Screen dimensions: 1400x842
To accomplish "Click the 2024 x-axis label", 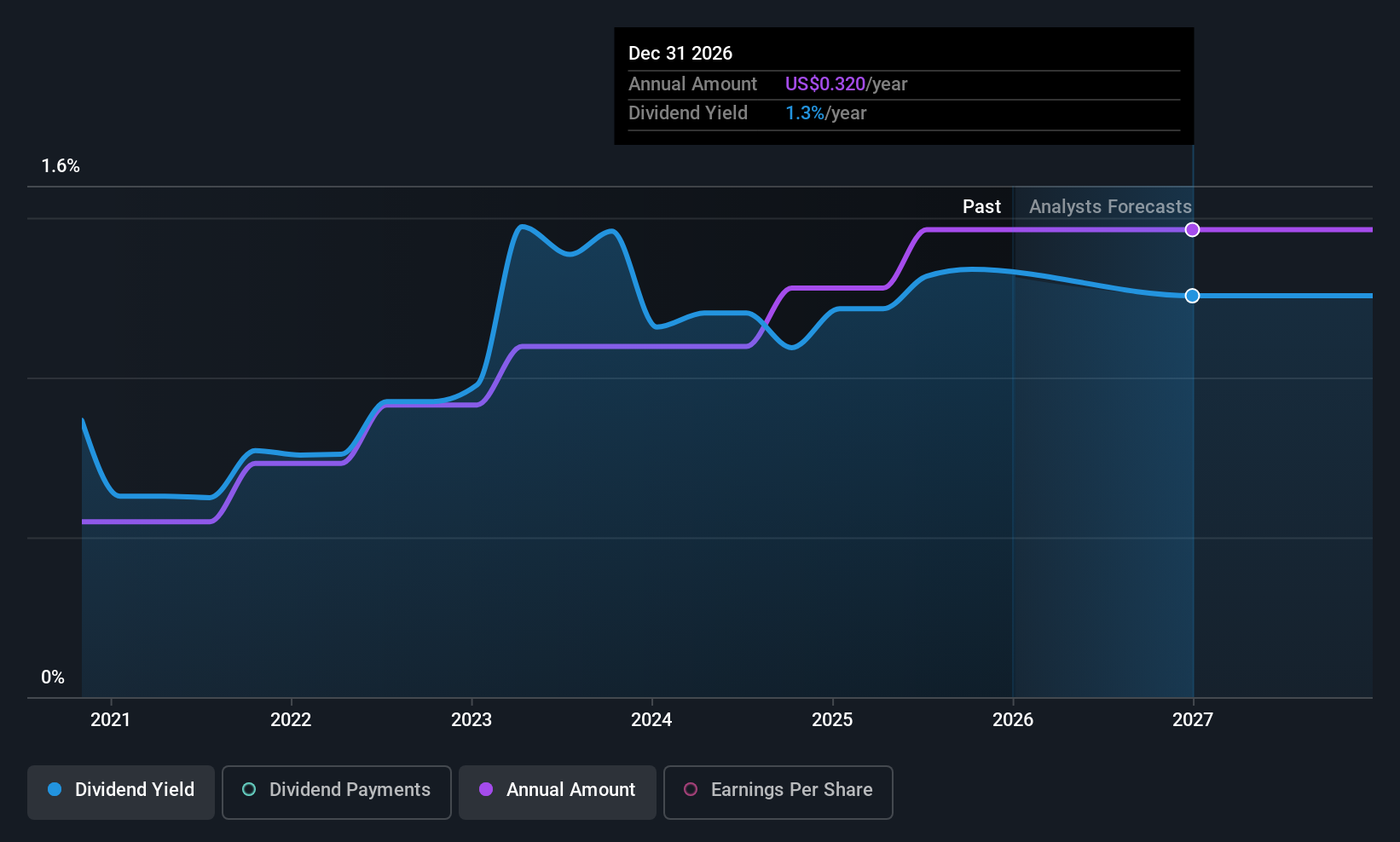I will [x=651, y=719].
